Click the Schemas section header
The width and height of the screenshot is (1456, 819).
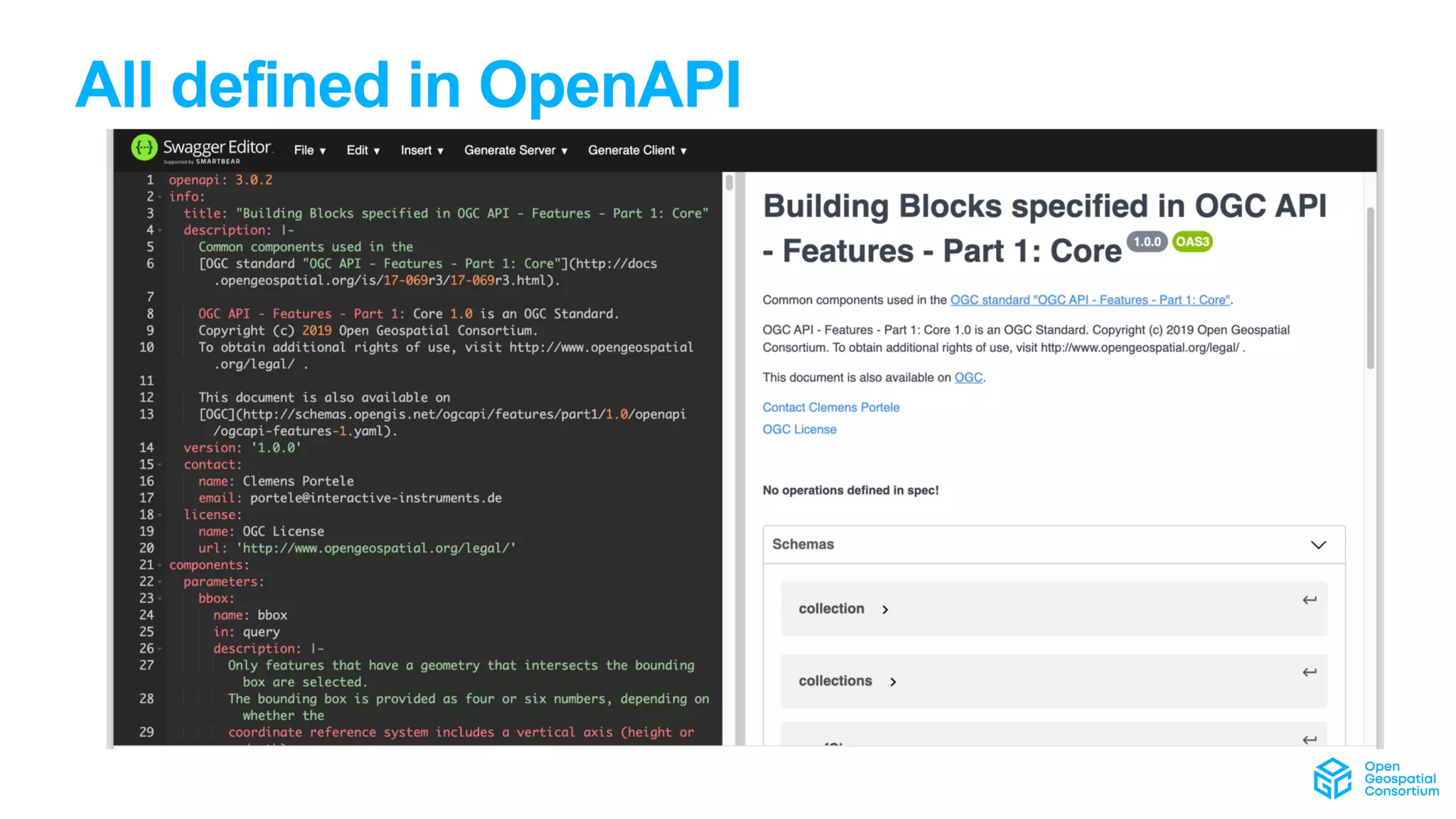coord(1054,545)
